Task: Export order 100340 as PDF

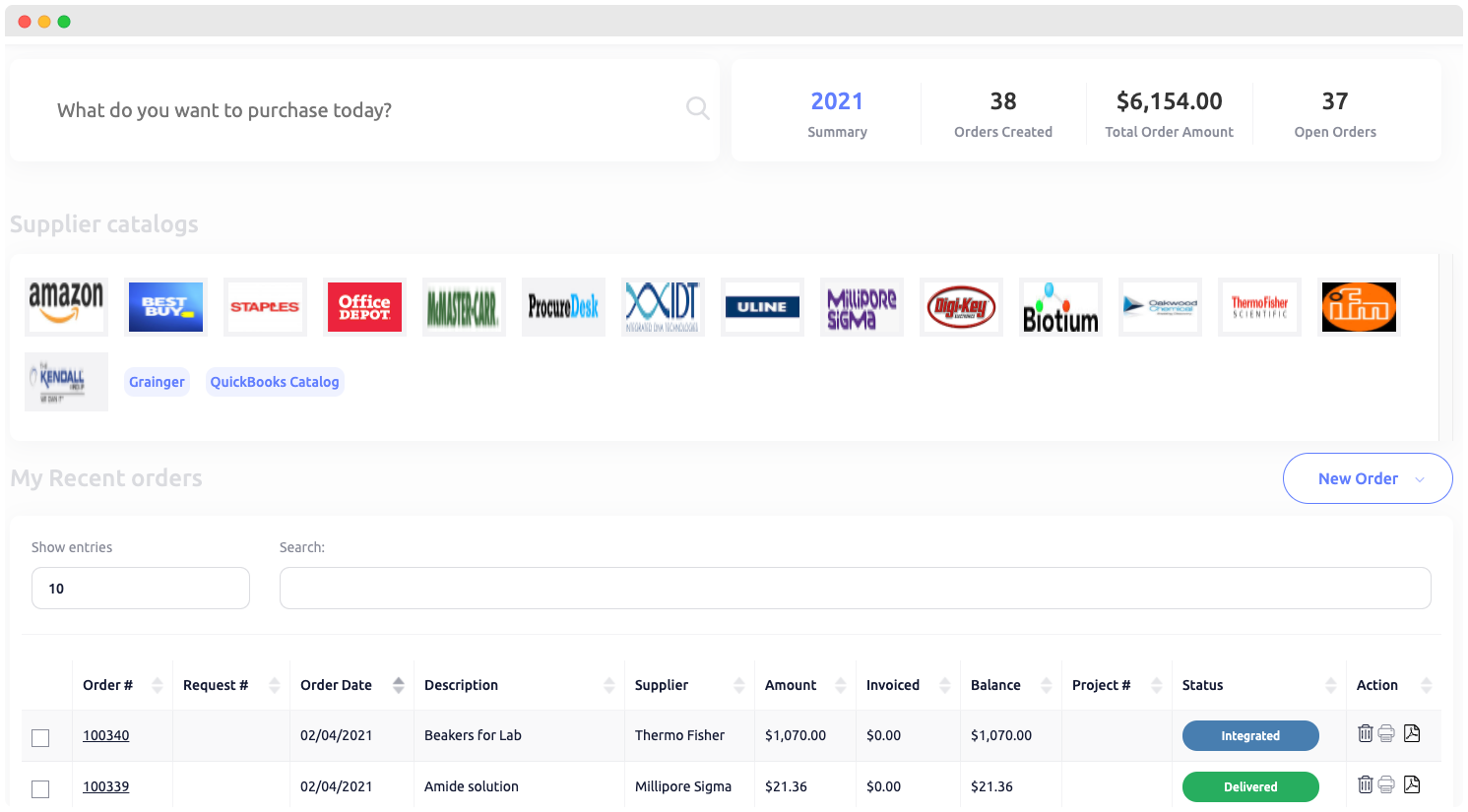Action: tap(1412, 733)
